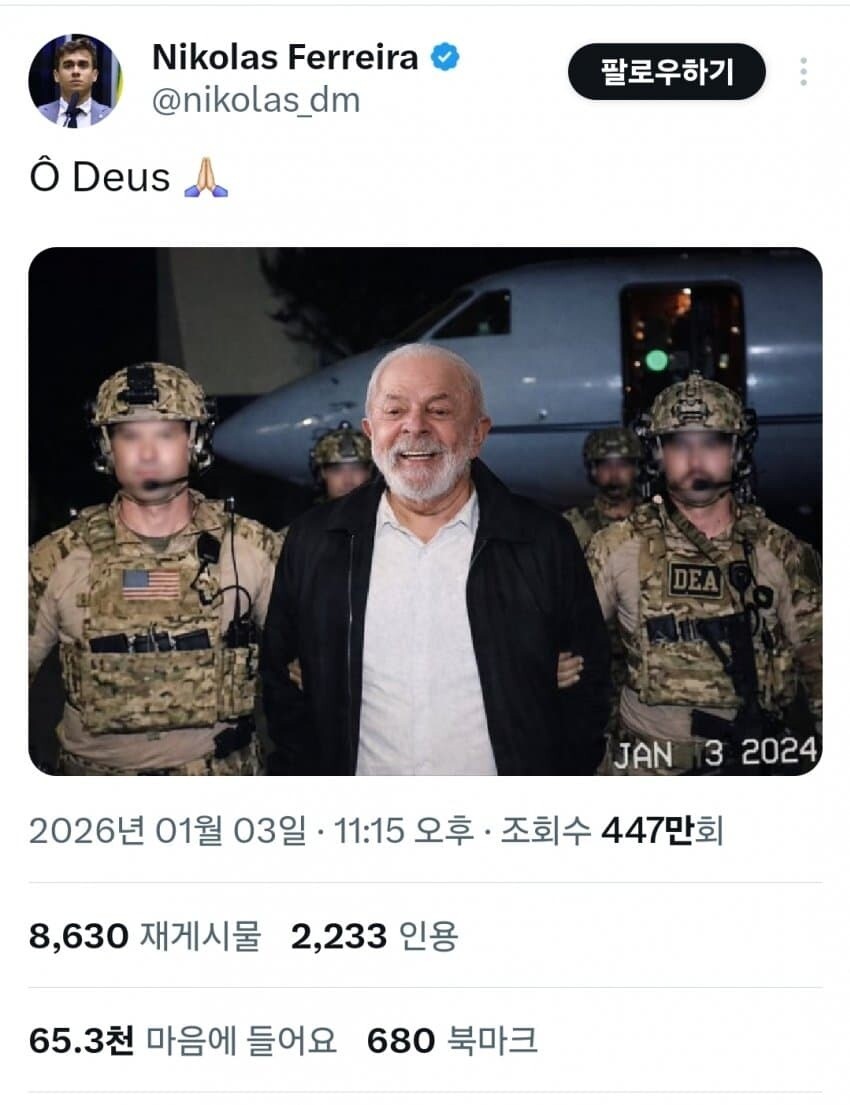
Task: Click the 680 북마크 bookmarks count
Action: click(452, 1041)
